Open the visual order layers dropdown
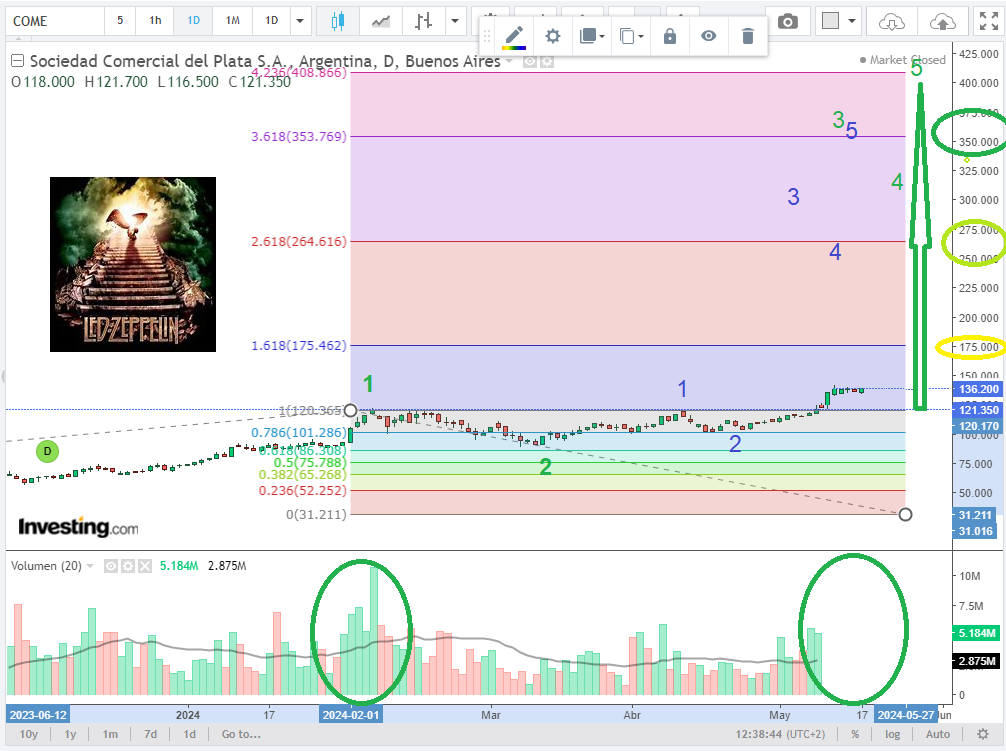Image resolution: width=1006 pixels, height=751 pixels. [x=592, y=37]
